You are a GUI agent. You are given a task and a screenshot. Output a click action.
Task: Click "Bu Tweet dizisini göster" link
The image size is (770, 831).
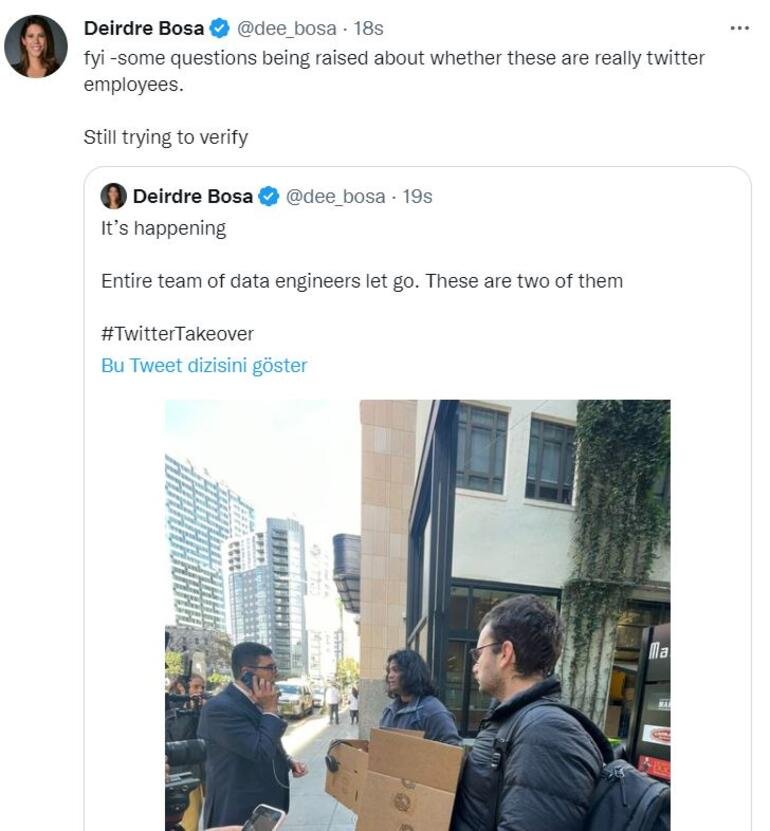(x=204, y=365)
